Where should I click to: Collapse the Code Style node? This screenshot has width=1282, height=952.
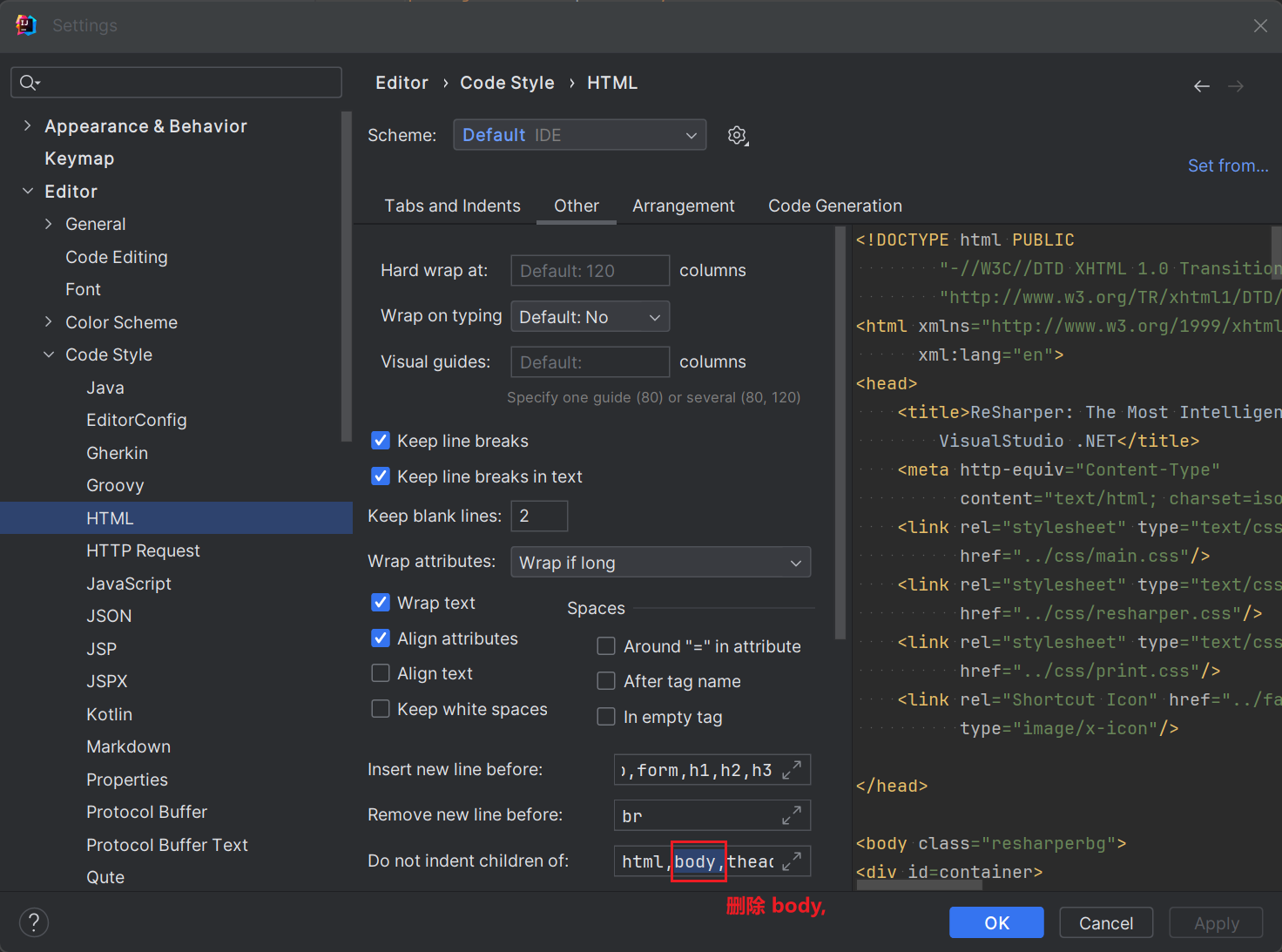coord(48,354)
